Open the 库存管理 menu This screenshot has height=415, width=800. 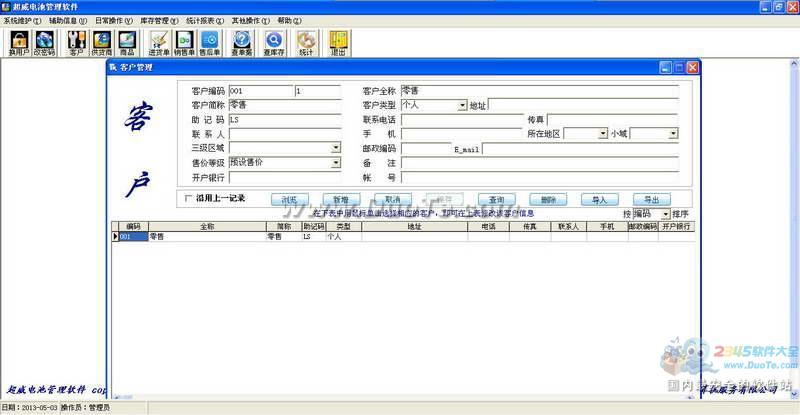pos(159,21)
